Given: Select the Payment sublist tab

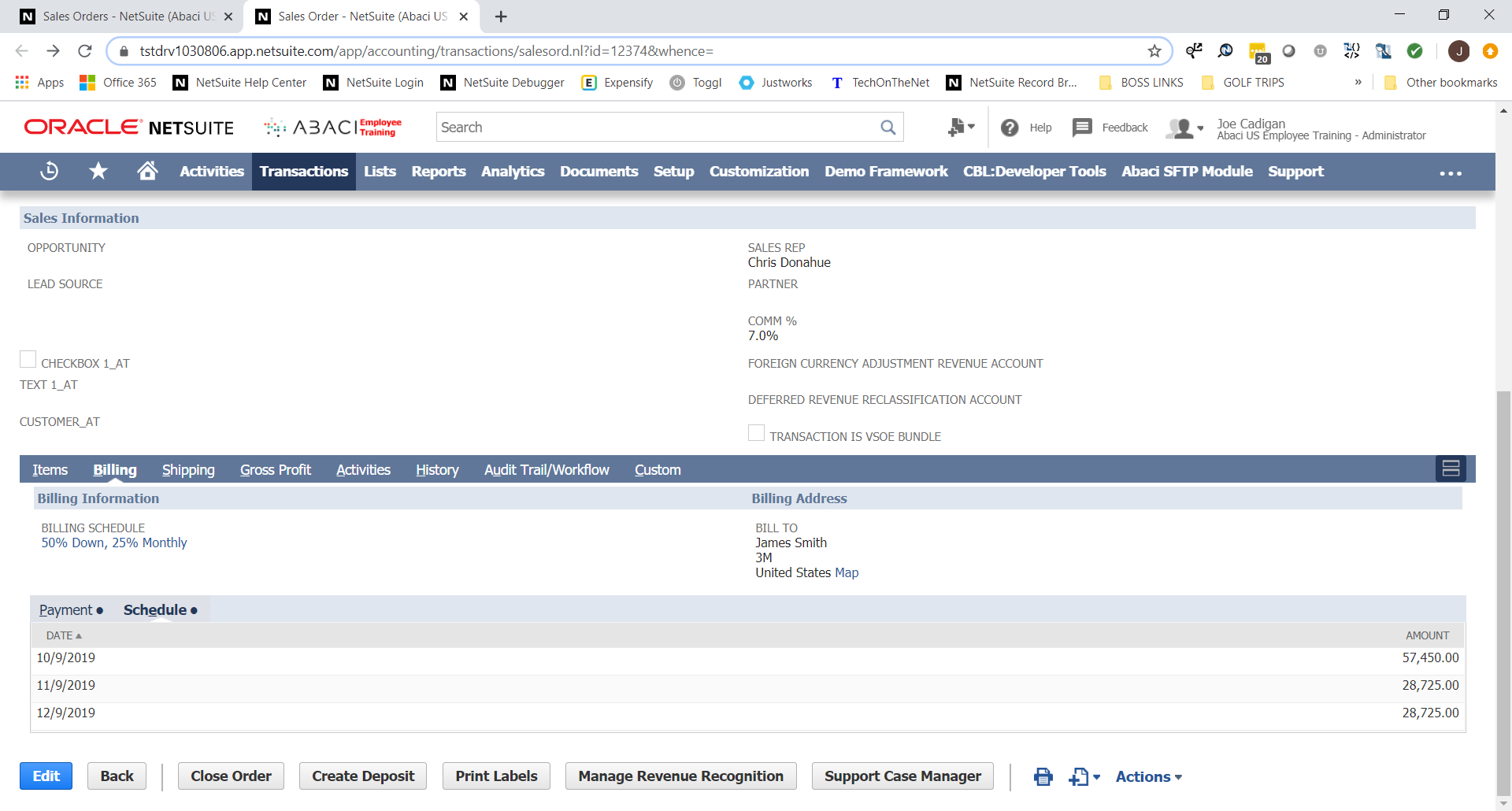Looking at the screenshot, I should point(71,610).
